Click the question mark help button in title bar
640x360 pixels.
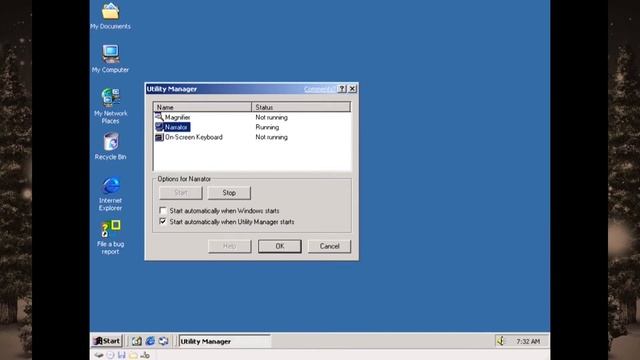[342, 89]
